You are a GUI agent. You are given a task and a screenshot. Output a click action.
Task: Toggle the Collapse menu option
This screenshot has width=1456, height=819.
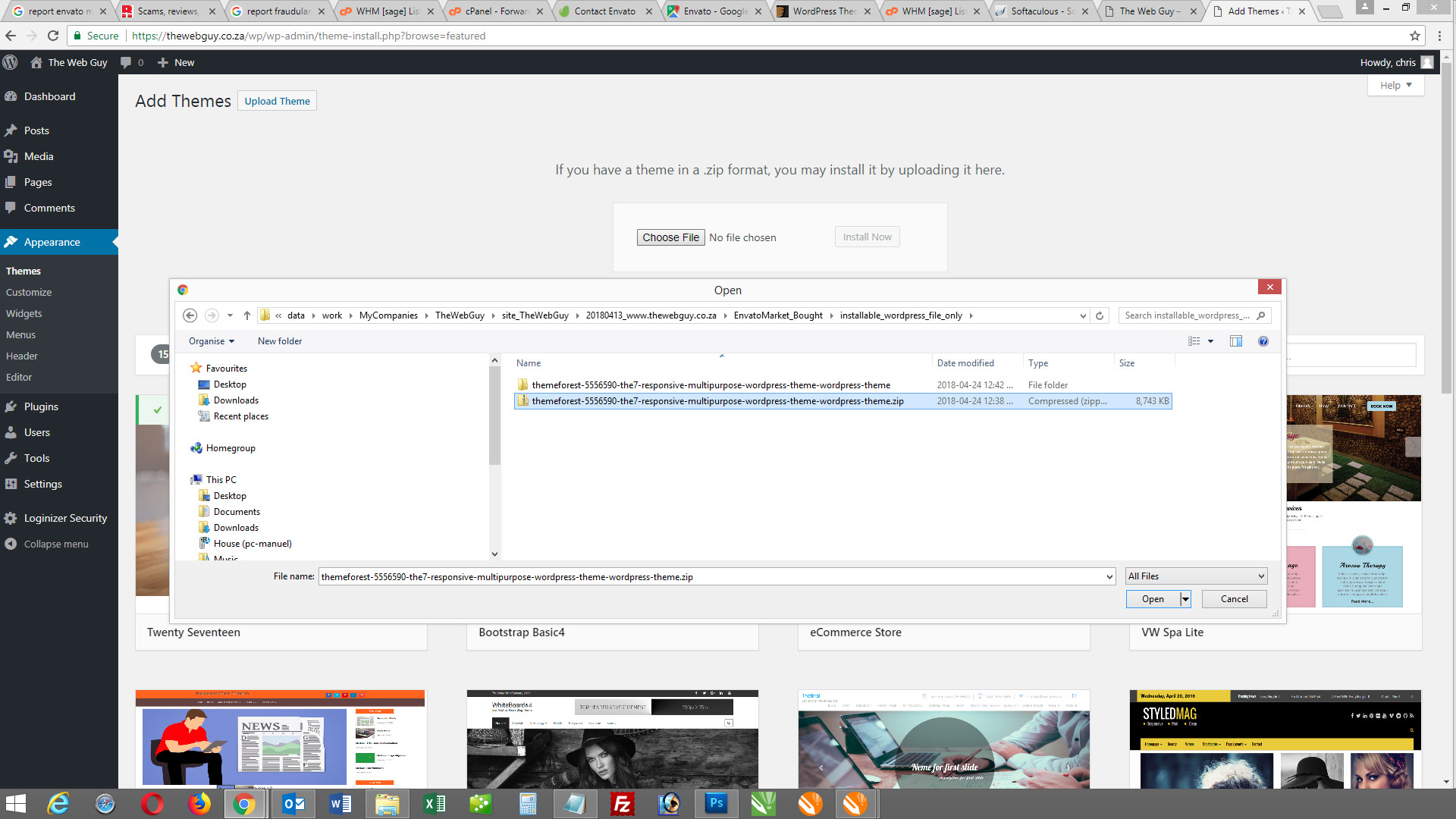[x=55, y=544]
